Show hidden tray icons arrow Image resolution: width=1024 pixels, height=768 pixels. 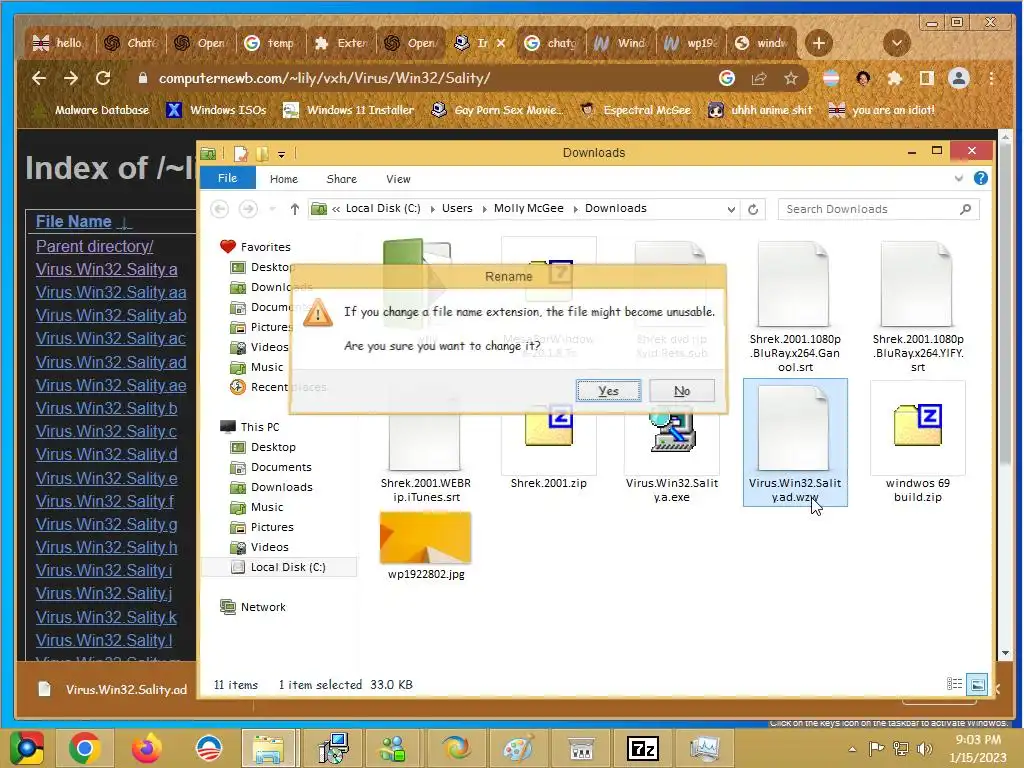pos(852,749)
